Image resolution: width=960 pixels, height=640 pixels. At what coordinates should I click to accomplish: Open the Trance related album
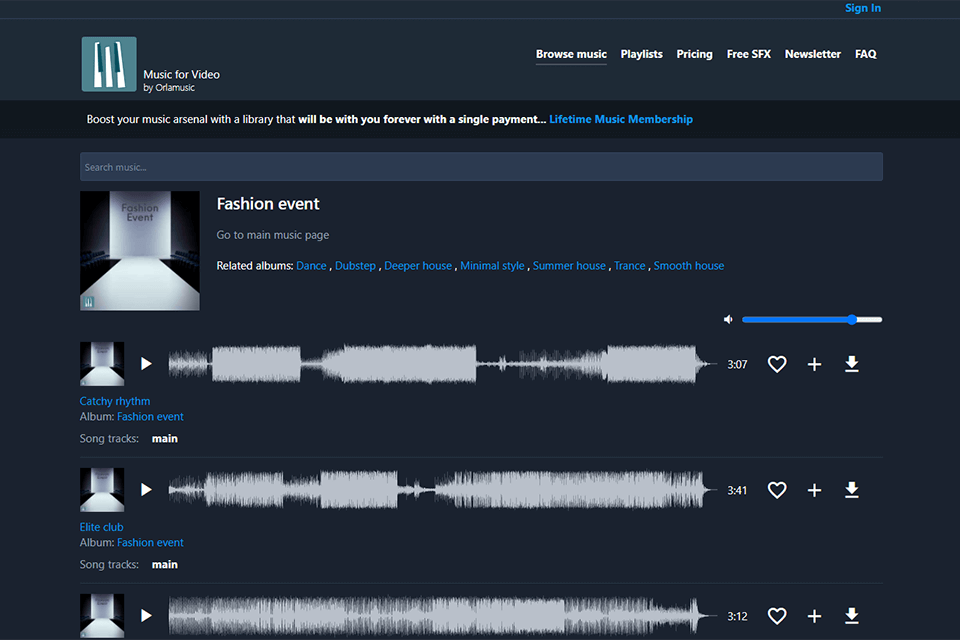(629, 265)
